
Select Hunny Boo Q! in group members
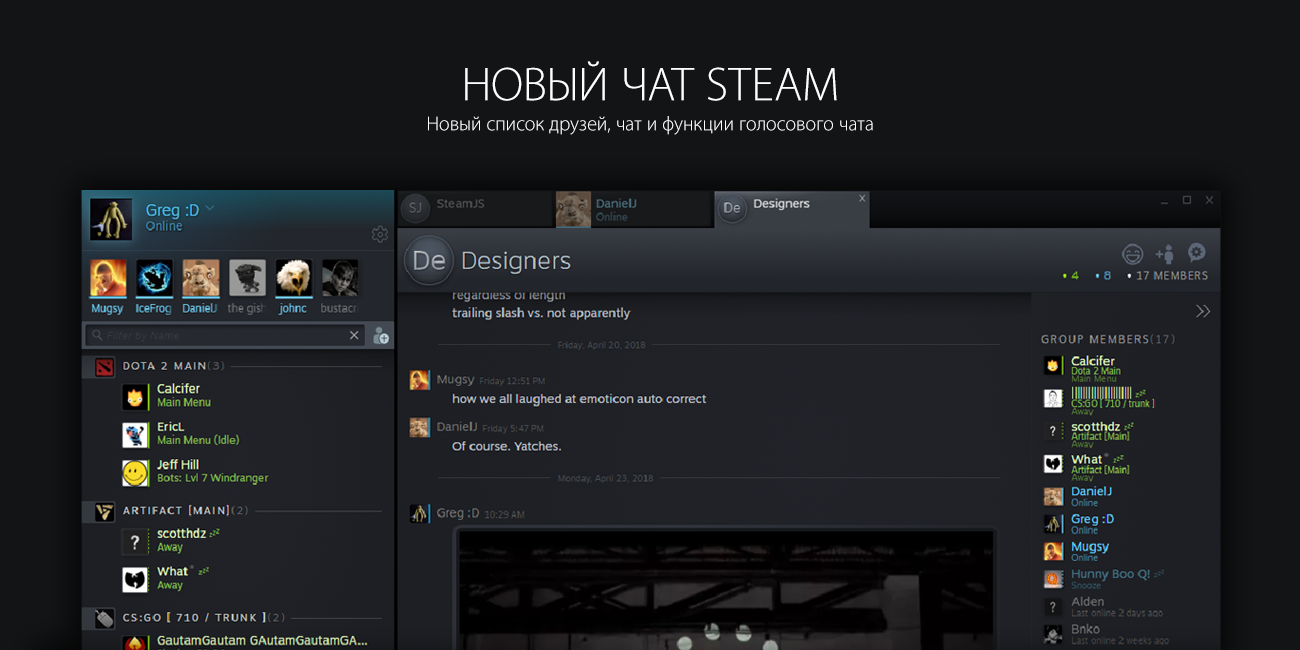tap(1110, 575)
